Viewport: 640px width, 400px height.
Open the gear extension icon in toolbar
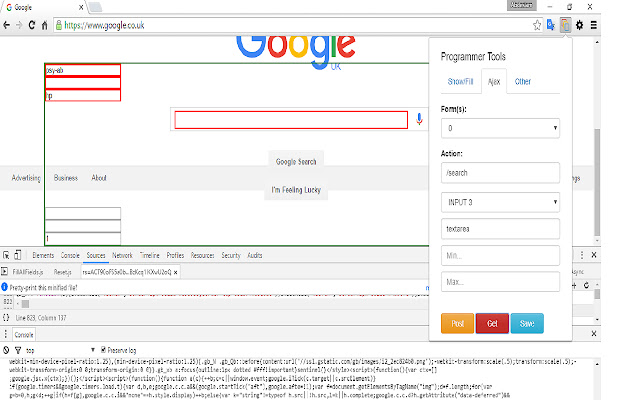(x=579, y=25)
